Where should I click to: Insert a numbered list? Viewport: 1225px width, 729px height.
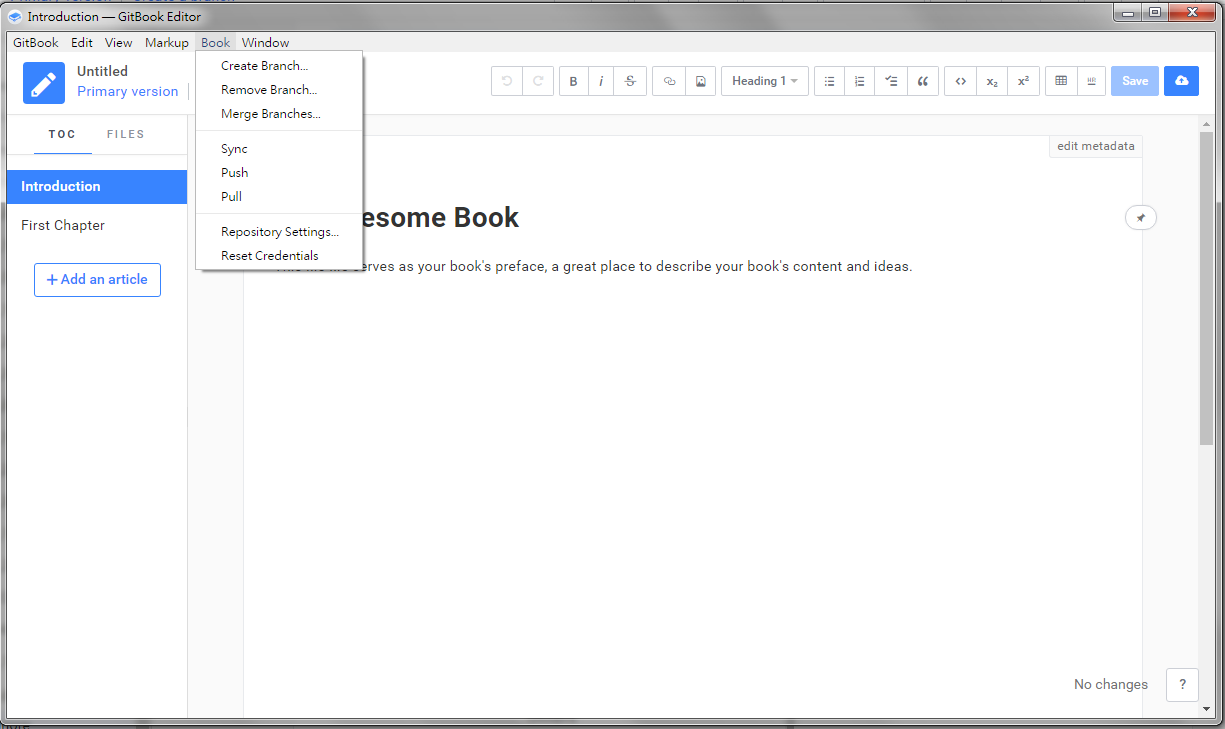point(859,82)
